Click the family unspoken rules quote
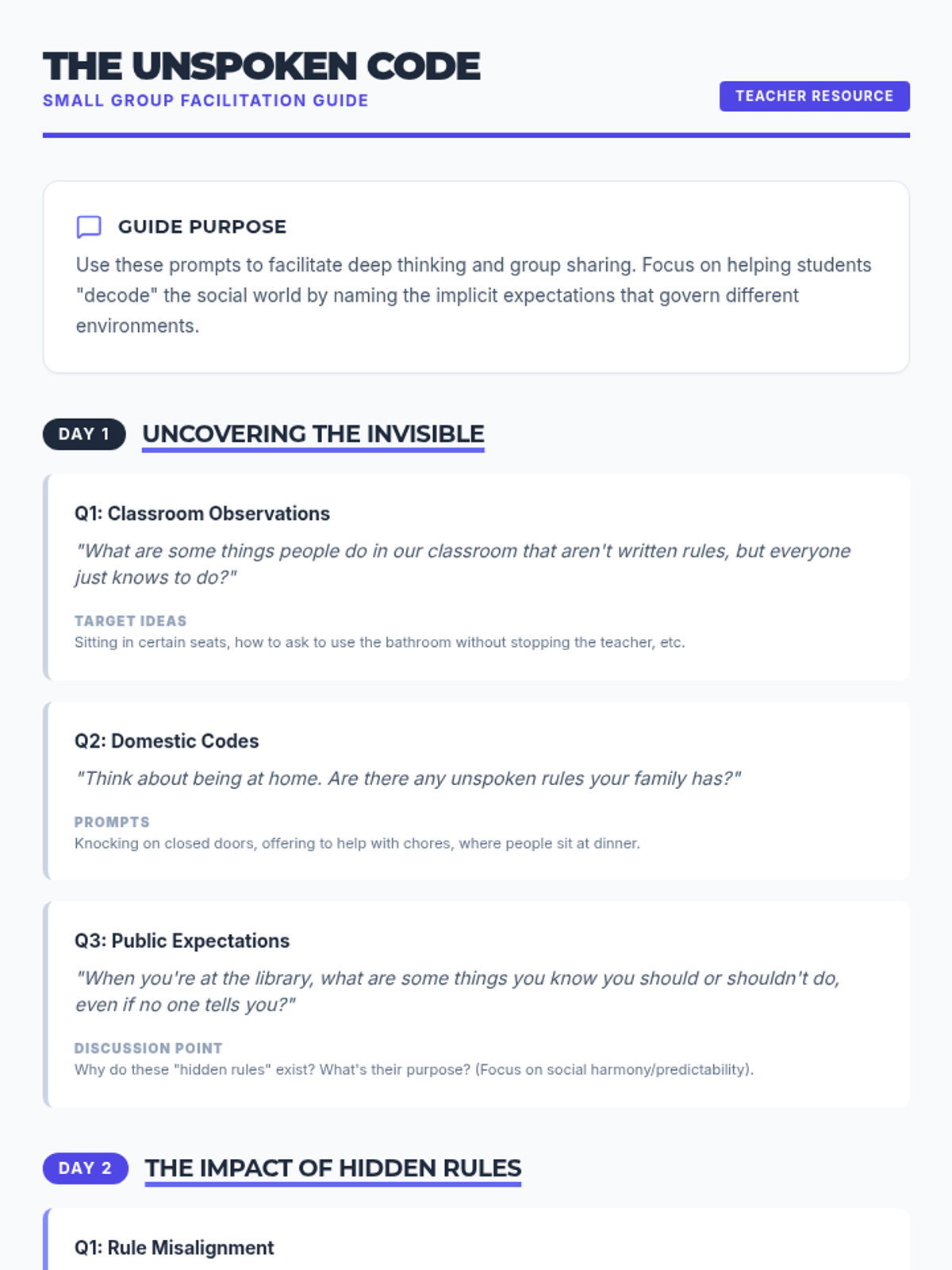The image size is (952, 1270). pos(408,779)
